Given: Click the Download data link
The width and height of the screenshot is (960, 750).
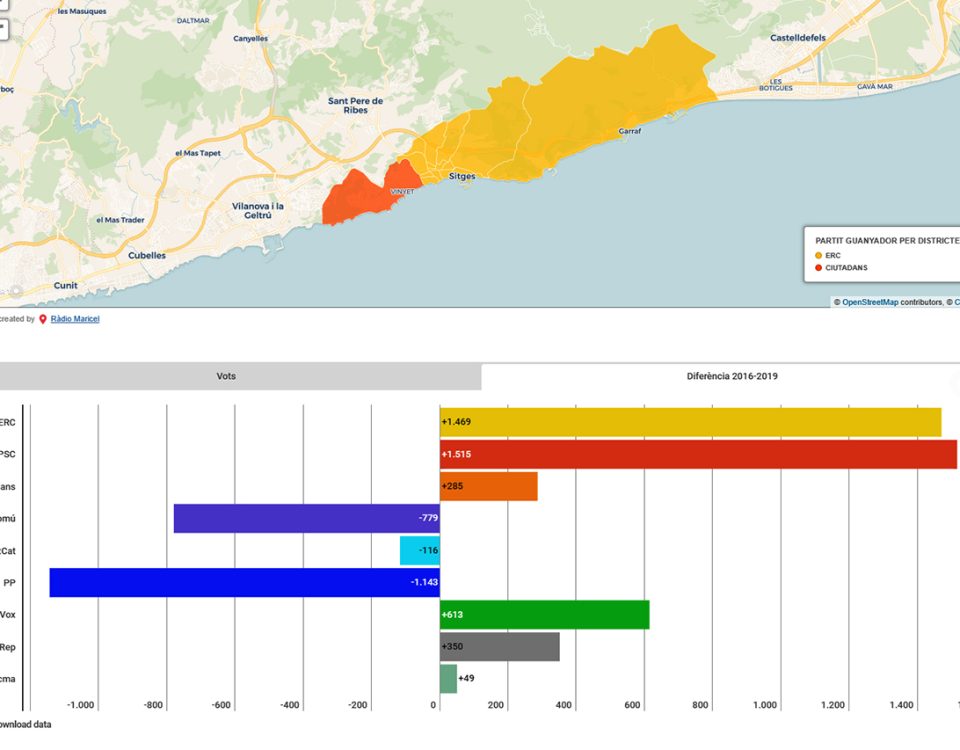Looking at the screenshot, I should point(25,725).
